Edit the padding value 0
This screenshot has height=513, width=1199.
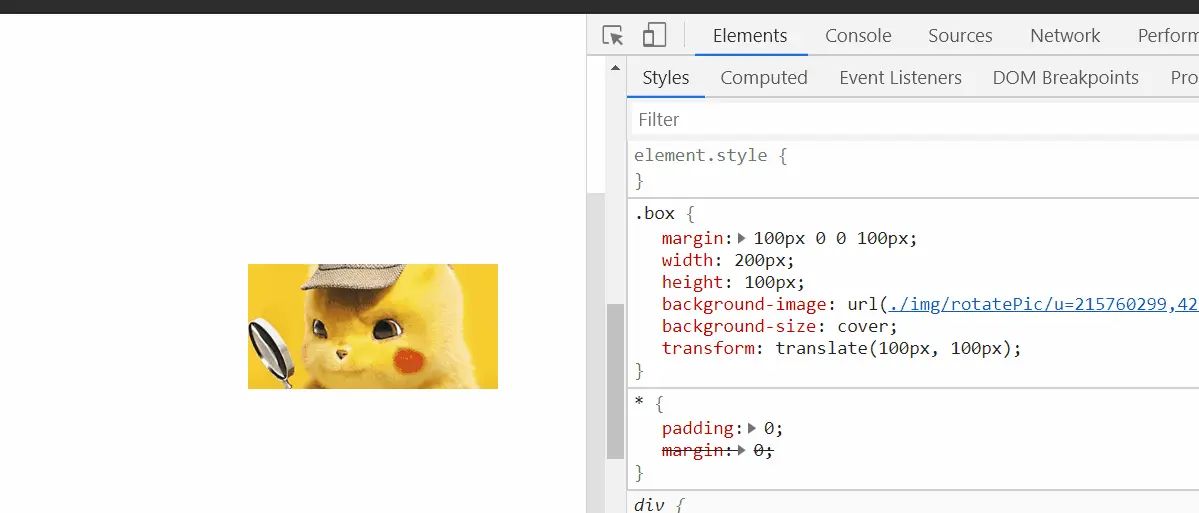768,428
